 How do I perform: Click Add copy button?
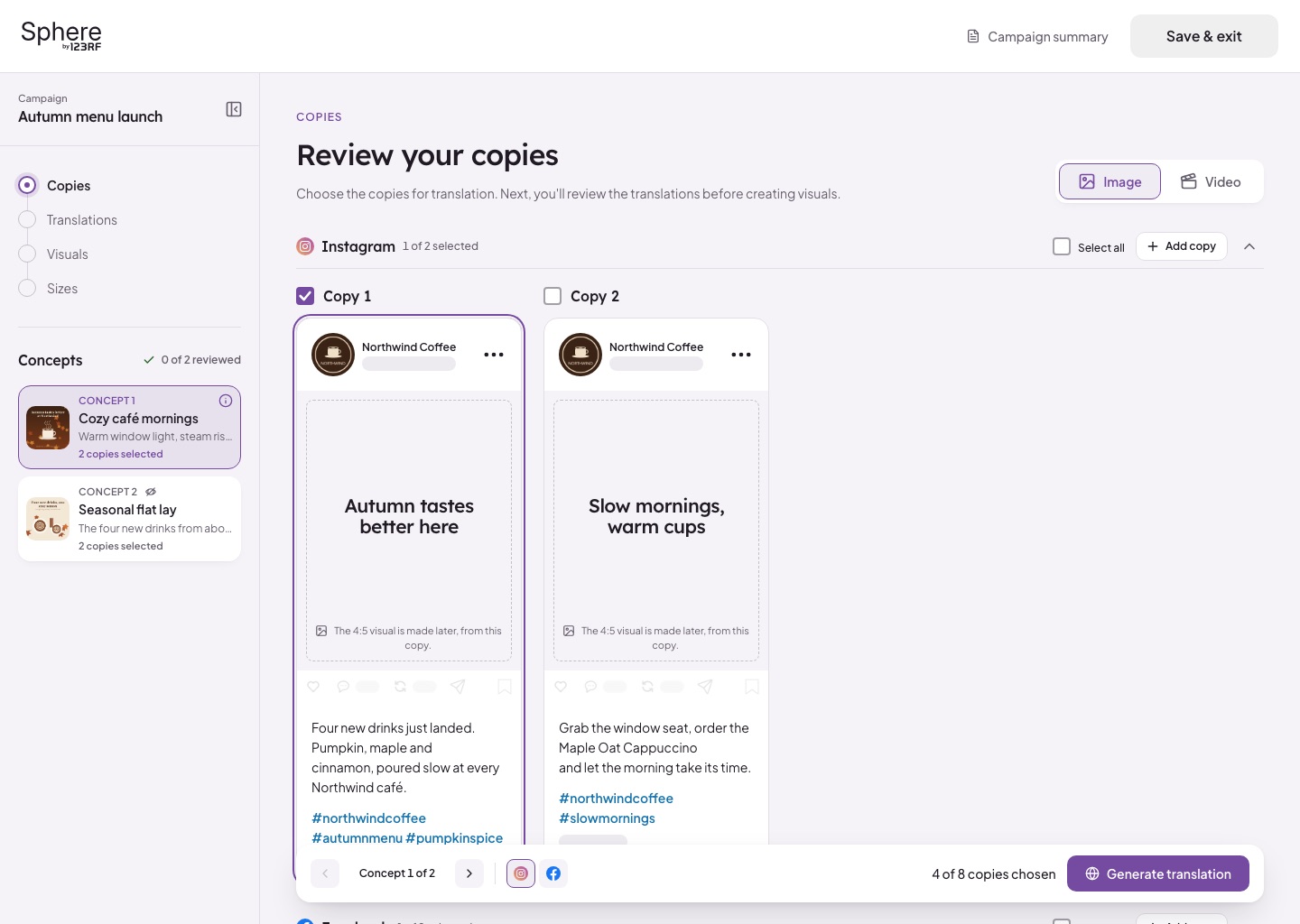point(1182,246)
